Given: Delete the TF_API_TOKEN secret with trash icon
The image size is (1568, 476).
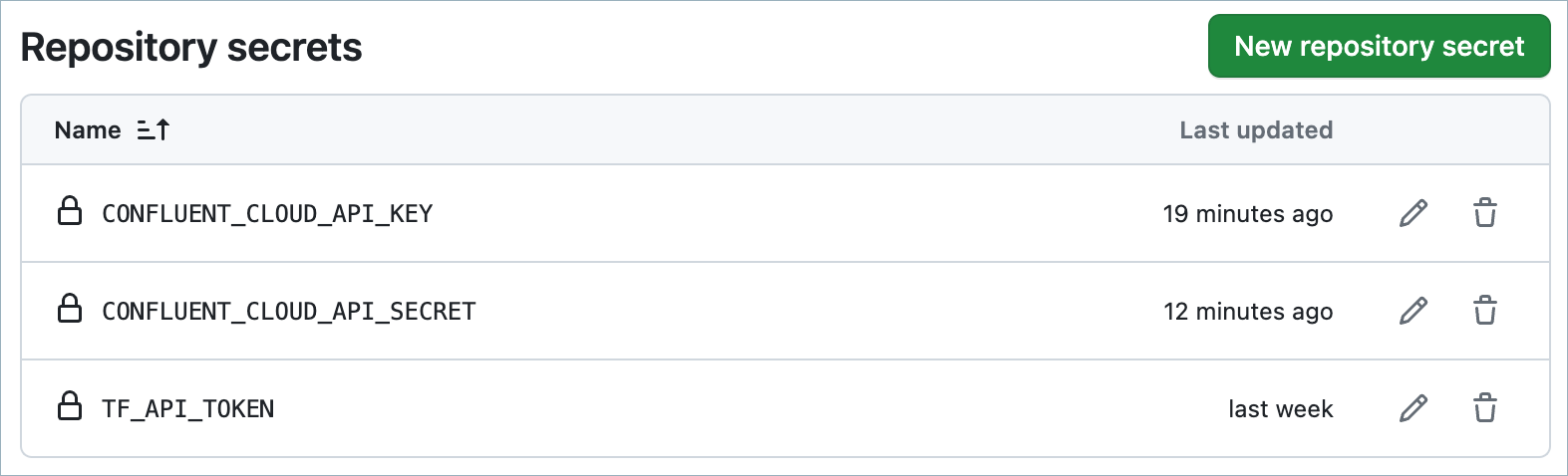Looking at the screenshot, I should click(x=1484, y=408).
